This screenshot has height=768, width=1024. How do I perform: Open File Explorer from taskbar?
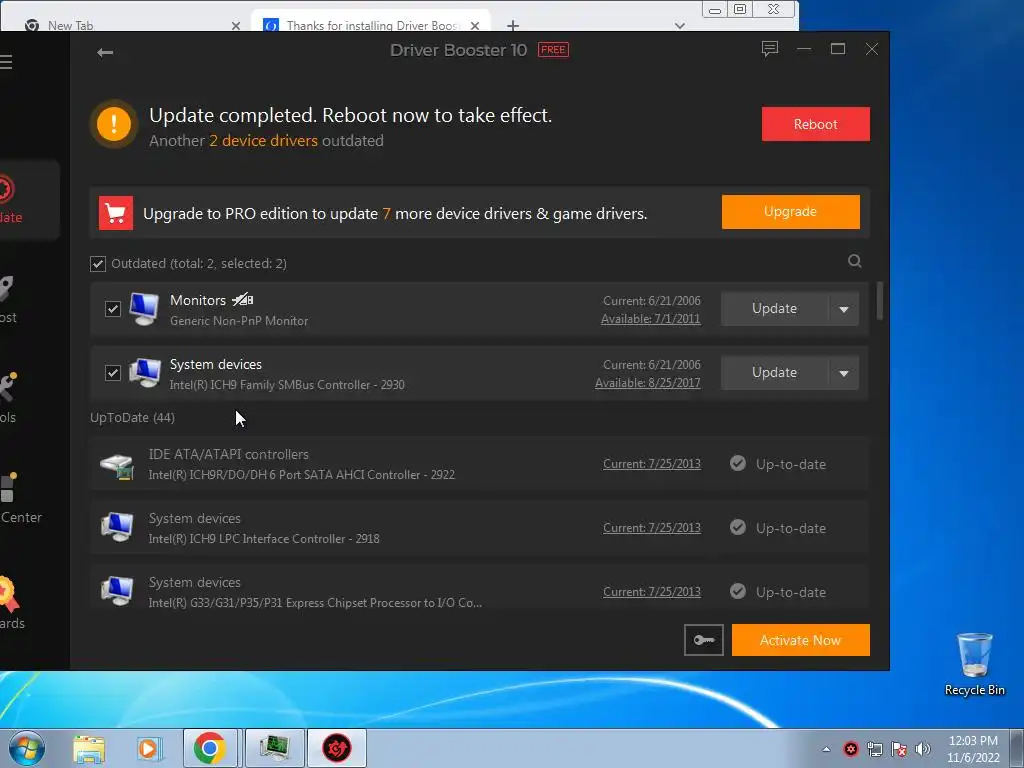click(89, 748)
